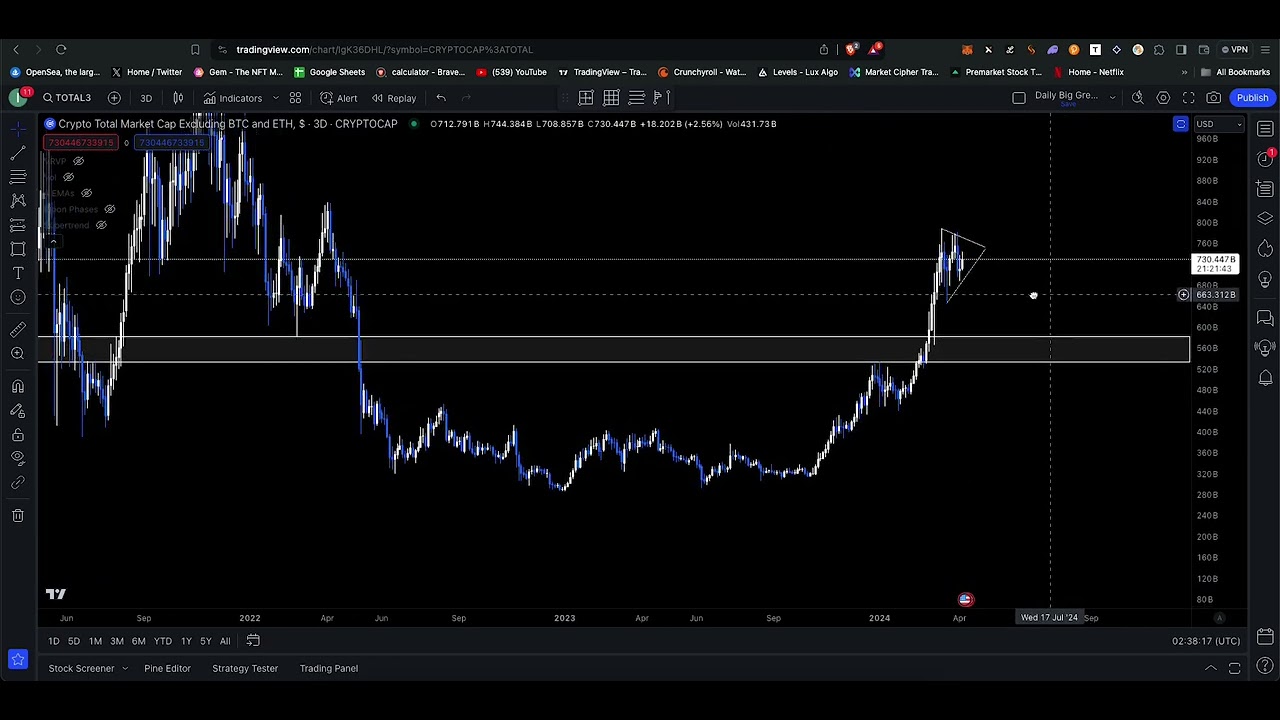Image resolution: width=1280 pixels, height=720 pixels.
Task: Select the text annotation tool
Action: (18, 273)
